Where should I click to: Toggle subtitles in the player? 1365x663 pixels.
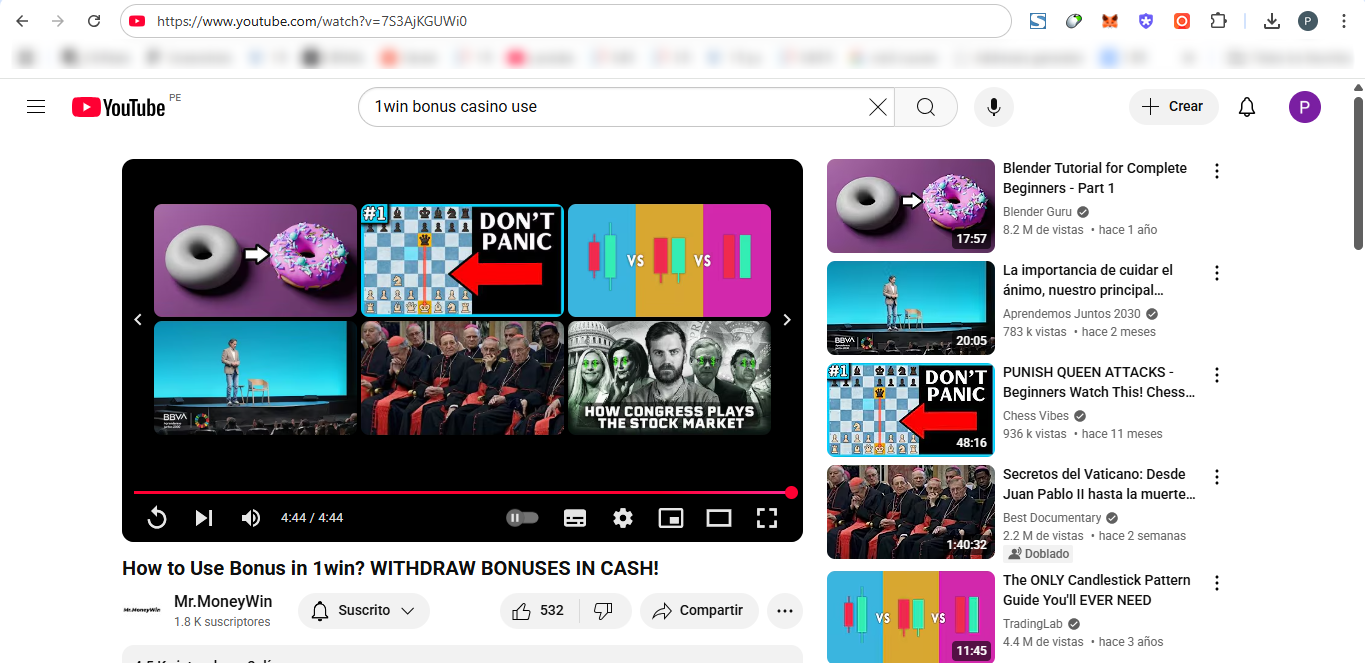[575, 518]
